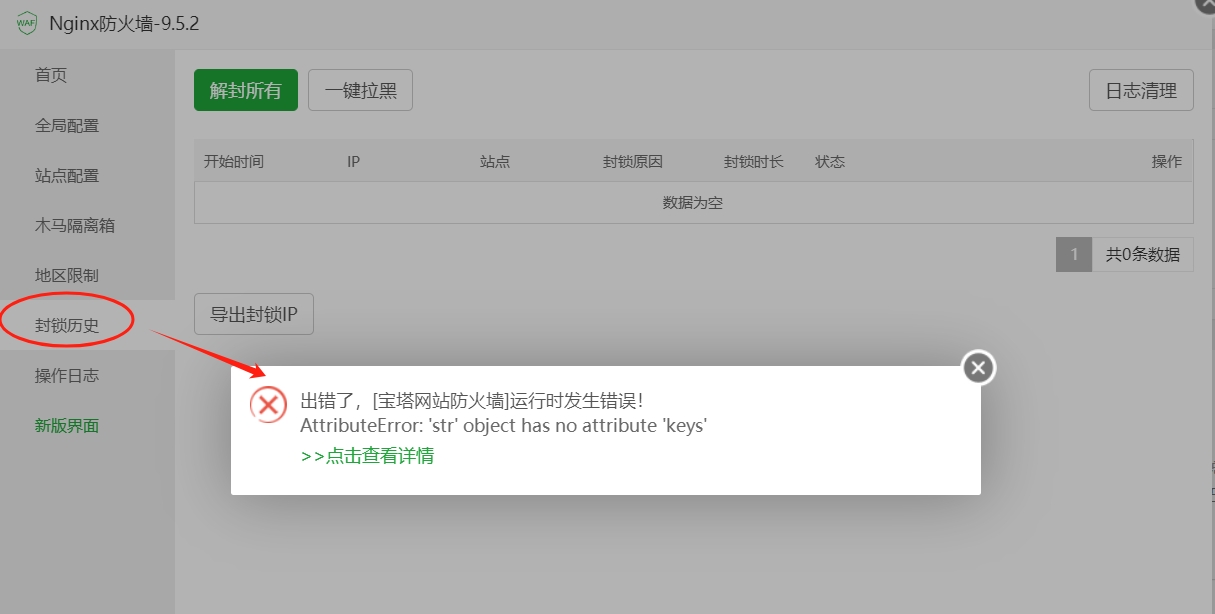Click the AttributeError message text
Screen dimensions: 1215x614
(x=504, y=426)
